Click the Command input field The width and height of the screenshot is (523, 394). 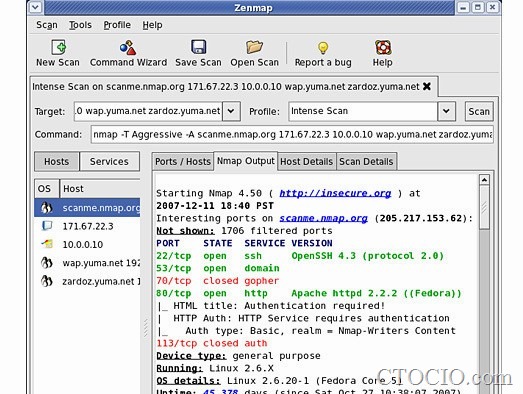click(x=292, y=134)
